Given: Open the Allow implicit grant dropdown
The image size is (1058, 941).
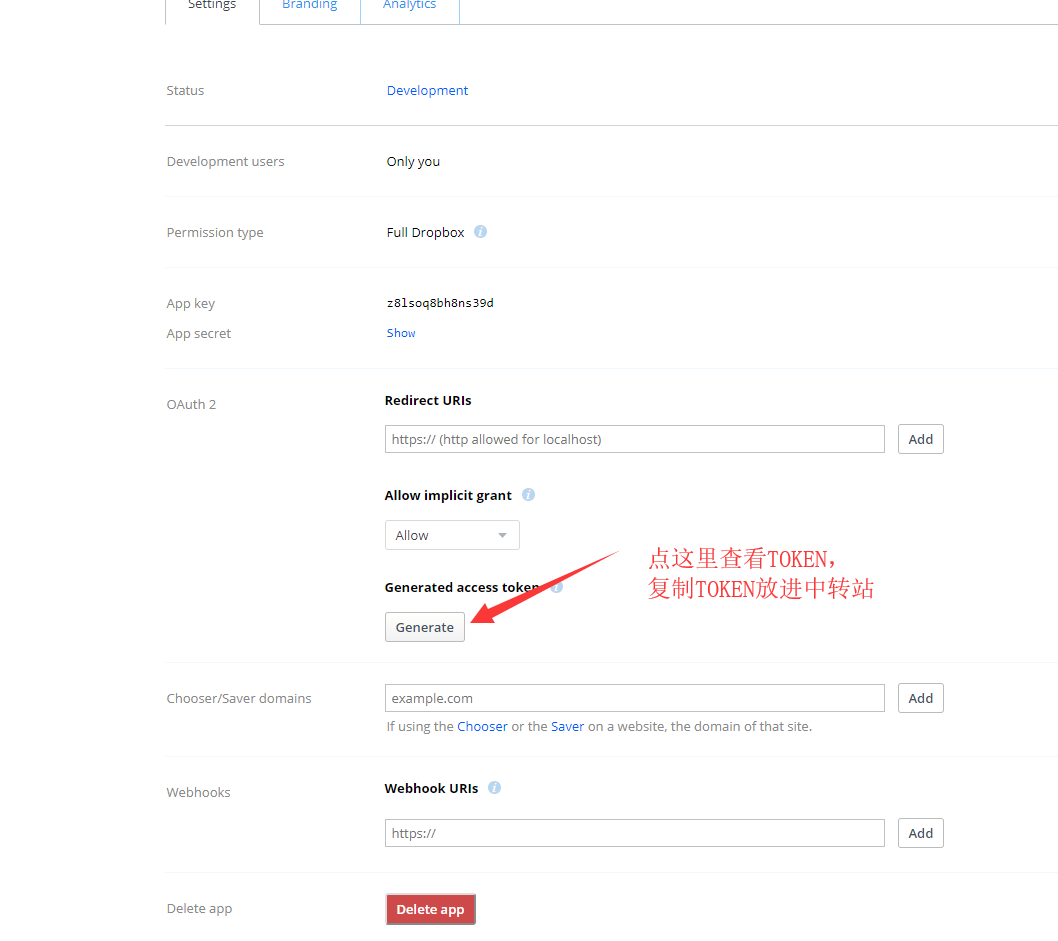Looking at the screenshot, I should (x=452, y=535).
